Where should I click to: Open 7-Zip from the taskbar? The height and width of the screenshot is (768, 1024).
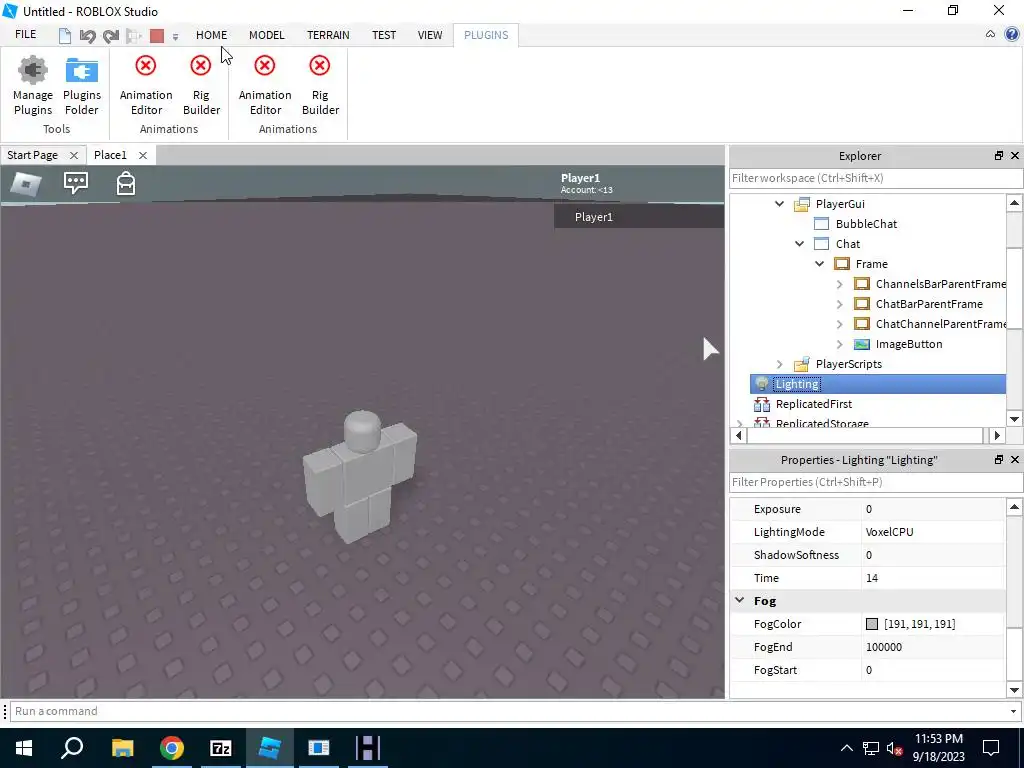pos(221,748)
